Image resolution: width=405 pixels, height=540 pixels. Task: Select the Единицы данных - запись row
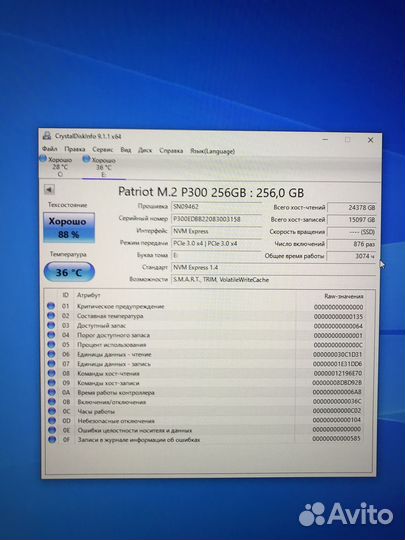coord(206,364)
